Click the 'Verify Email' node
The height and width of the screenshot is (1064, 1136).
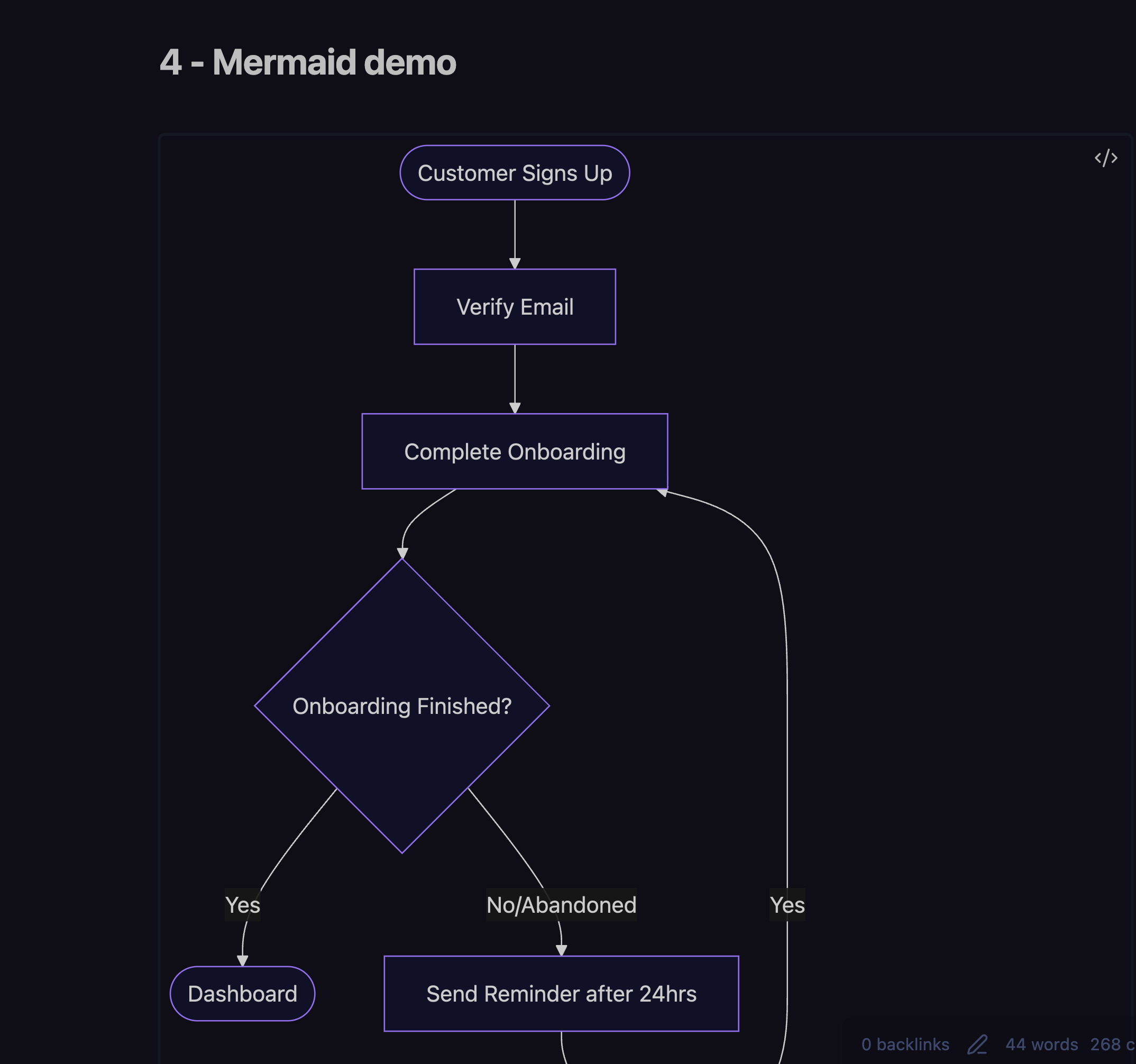coord(515,307)
